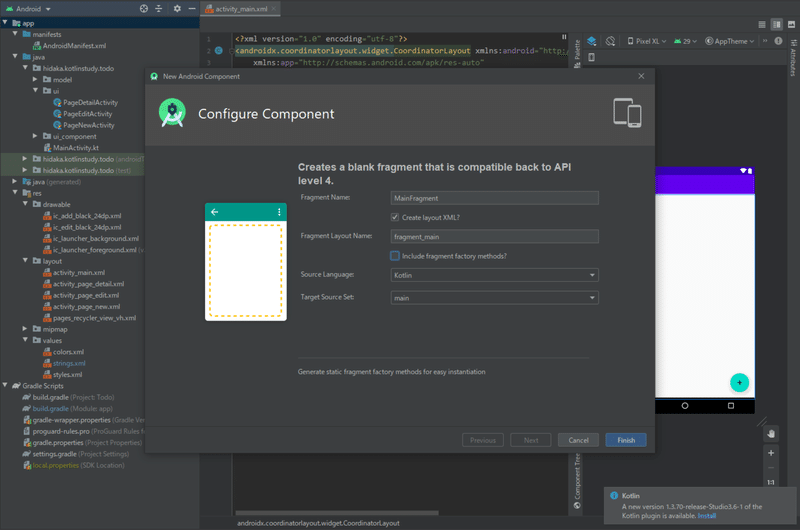Open the Target Source Set dropdown
Image resolution: width=800 pixels, height=530 pixels.
(494, 298)
